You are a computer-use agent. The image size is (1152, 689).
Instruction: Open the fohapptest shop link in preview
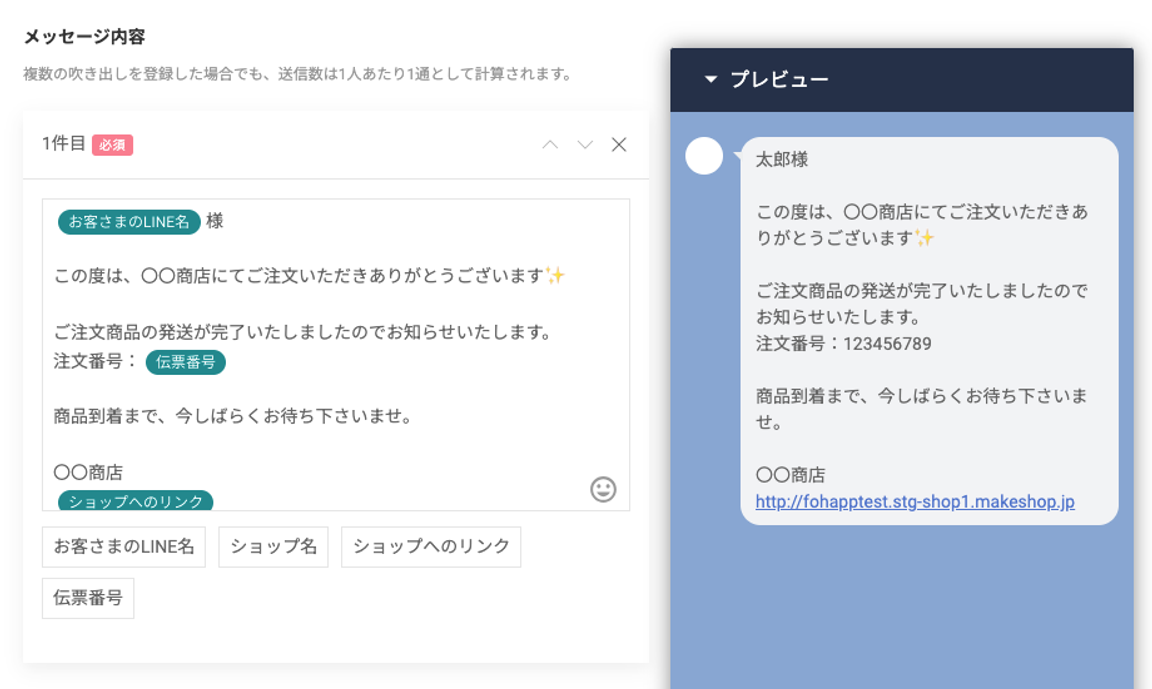click(915, 502)
